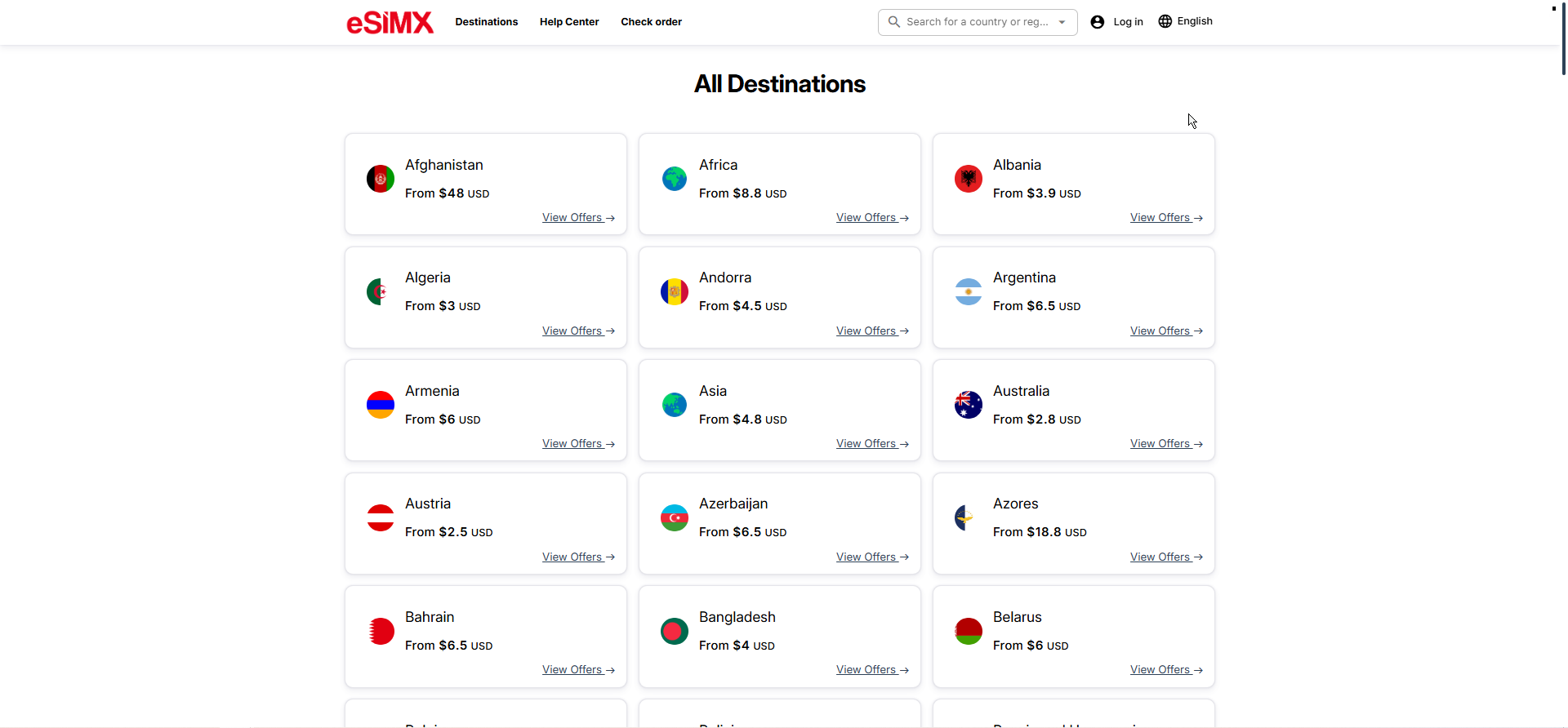Click the Log in link

tap(1128, 22)
